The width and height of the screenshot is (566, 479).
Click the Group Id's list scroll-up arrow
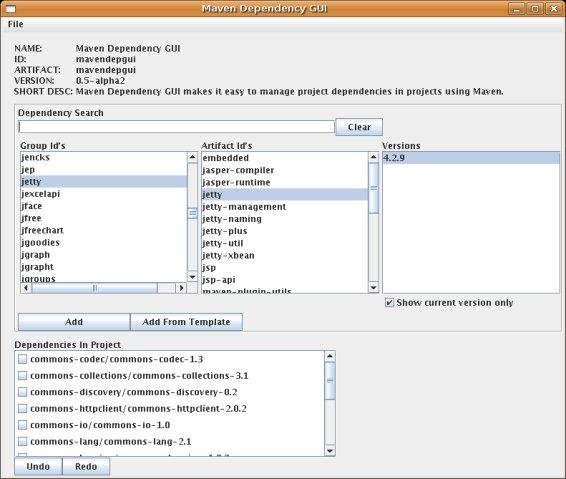point(192,157)
